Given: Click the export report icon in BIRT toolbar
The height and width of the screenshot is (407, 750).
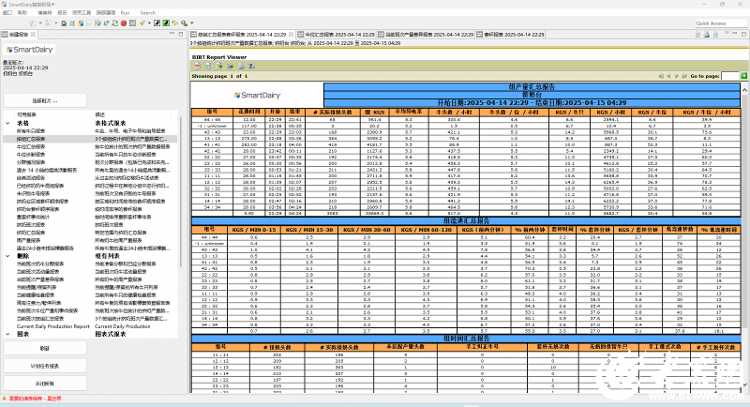Looking at the screenshot, I should click(230, 66).
